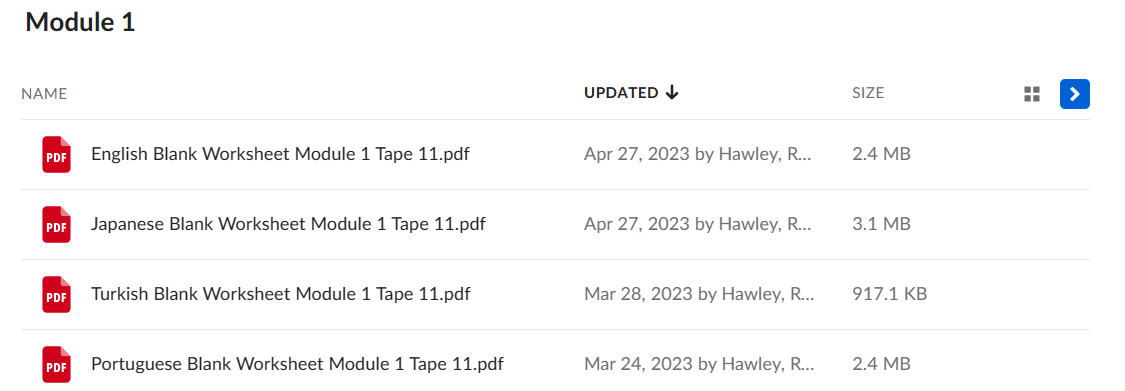
Task: Click the PDF icon for Turkish Blank Worksheet
Action: pos(56,294)
